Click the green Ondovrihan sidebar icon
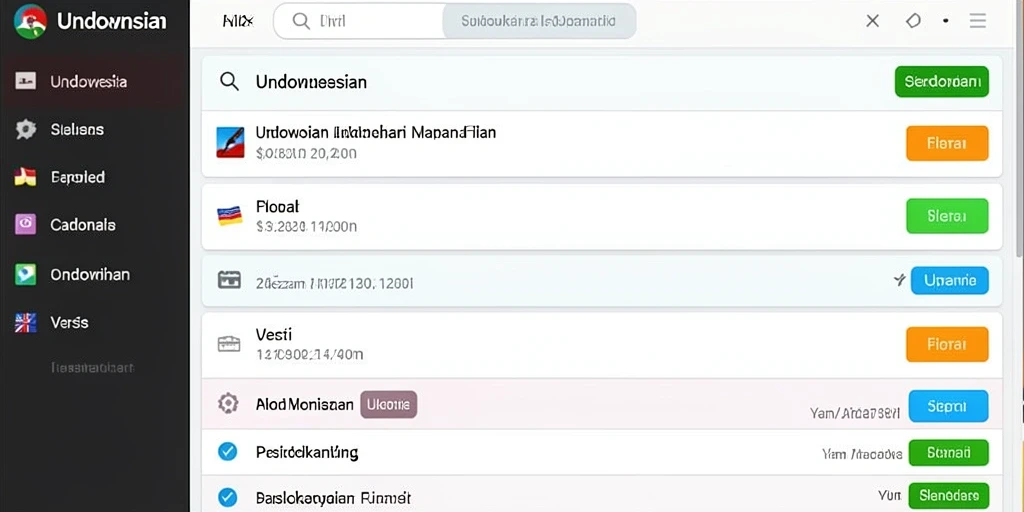This screenshot has height=512, width=1024. 25,274
